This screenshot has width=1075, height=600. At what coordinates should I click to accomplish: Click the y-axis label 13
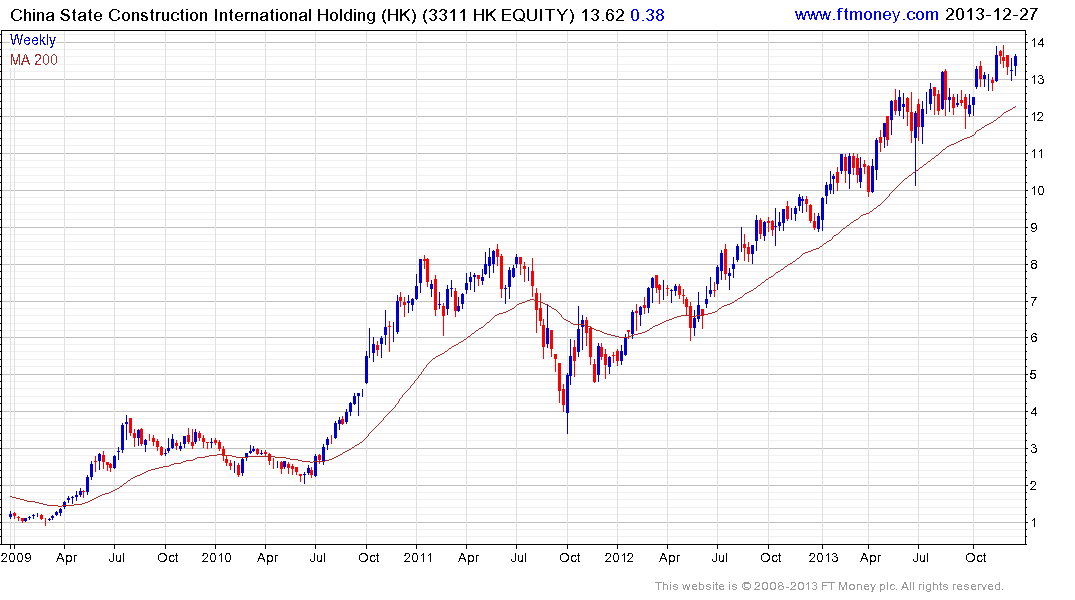tap(1037, 80)
